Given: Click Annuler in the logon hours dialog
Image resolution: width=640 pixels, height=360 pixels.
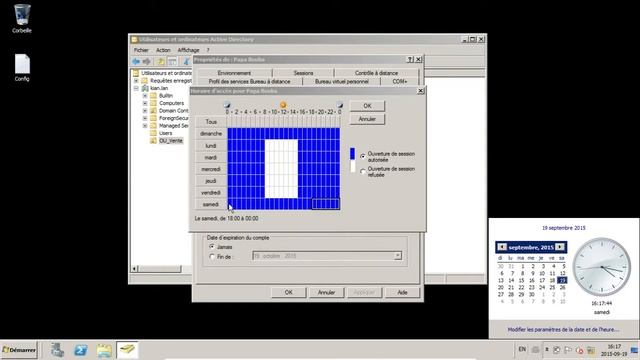Looking at the screenshot, I should pyautogui.click(x=367, y=119).
